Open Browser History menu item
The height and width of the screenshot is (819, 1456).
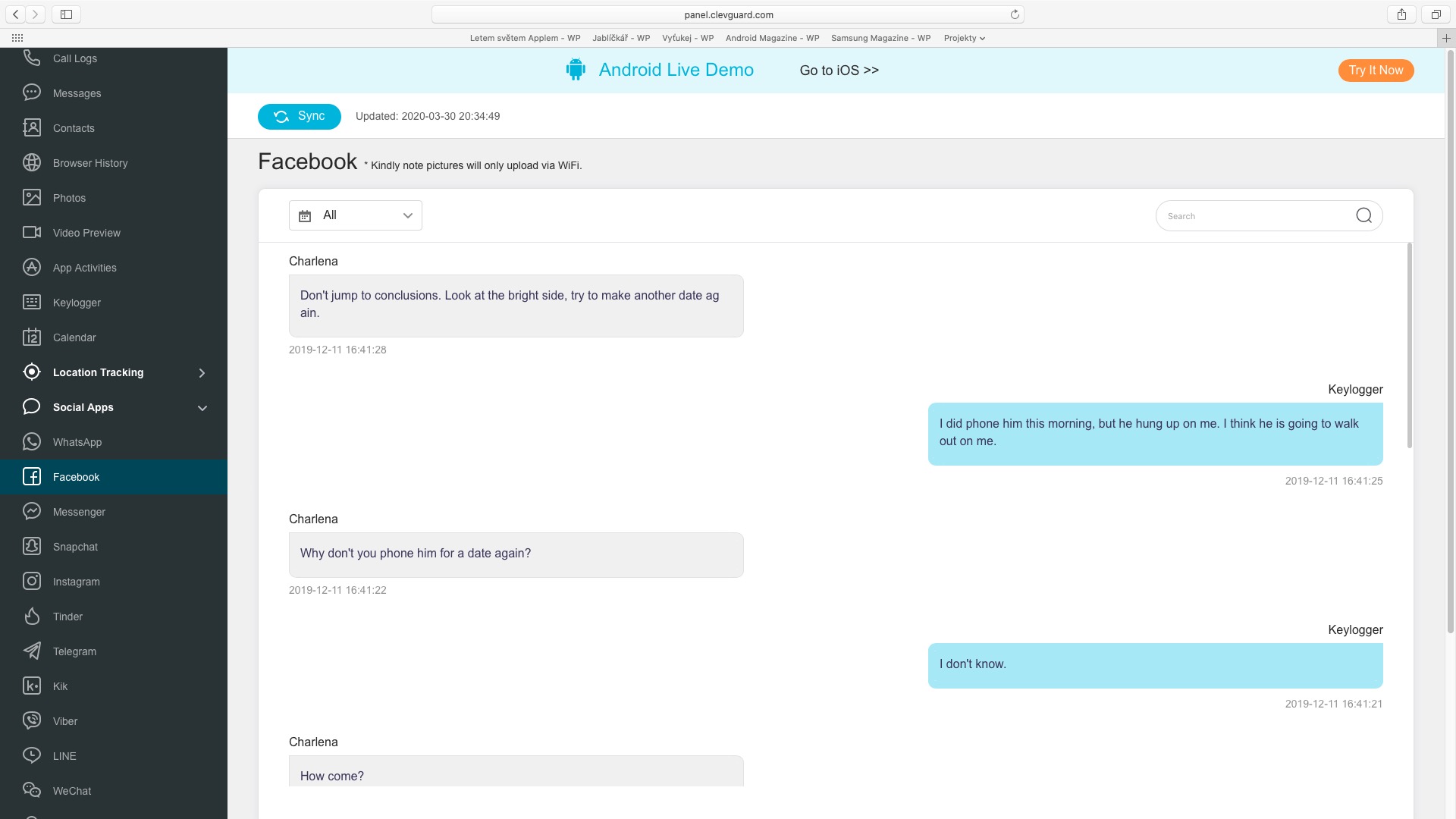tap(89, 163)
